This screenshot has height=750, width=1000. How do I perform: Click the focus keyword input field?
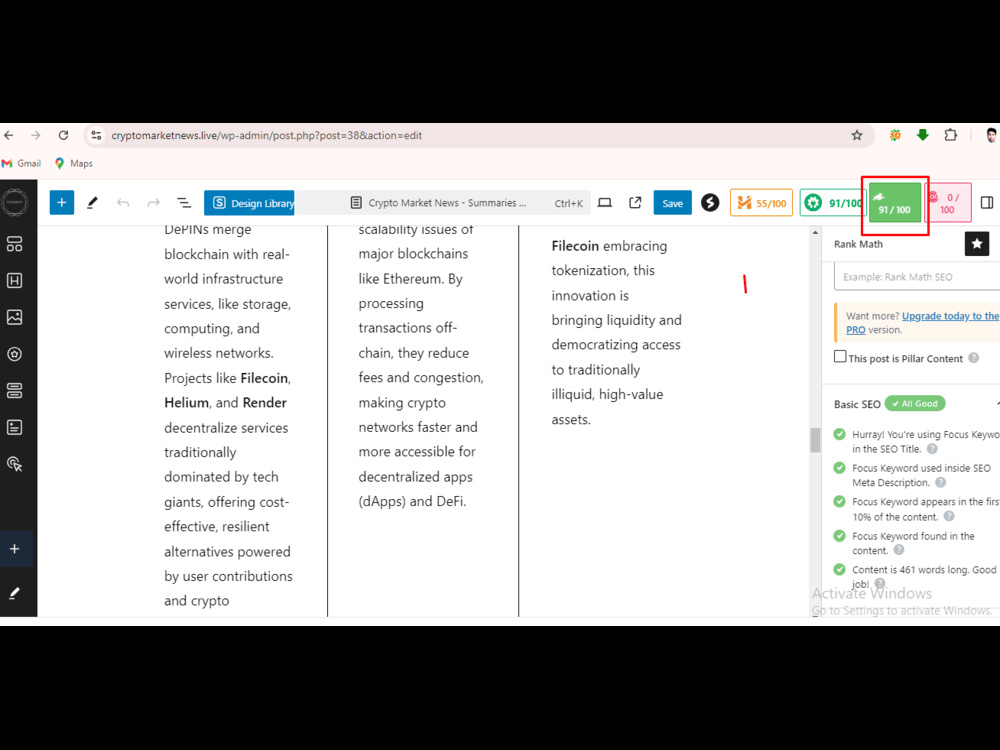[x=917, y=277]
